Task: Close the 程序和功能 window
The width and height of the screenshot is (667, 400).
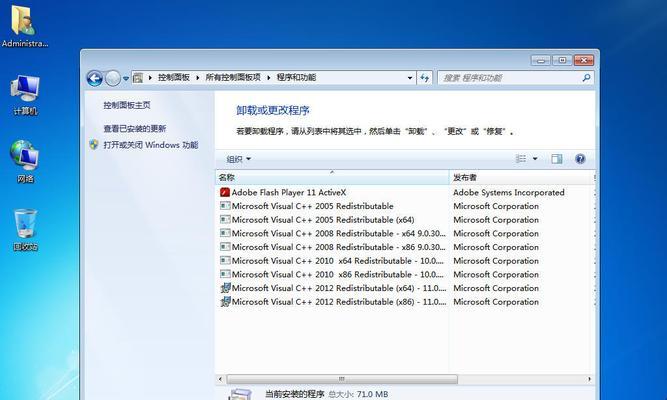Action: 584,60
